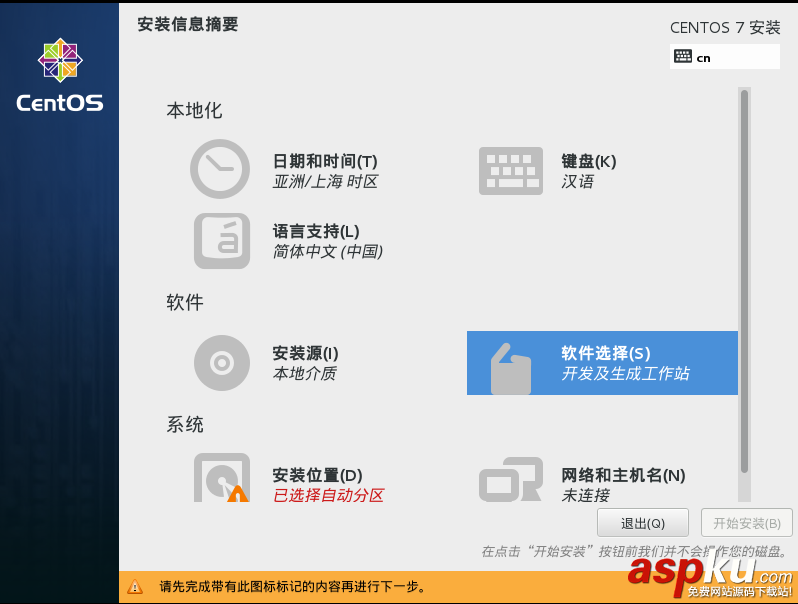This screenshot has width=798, height=604.
Task: Open 安装位置(D) settings
Action: (318, 475)
